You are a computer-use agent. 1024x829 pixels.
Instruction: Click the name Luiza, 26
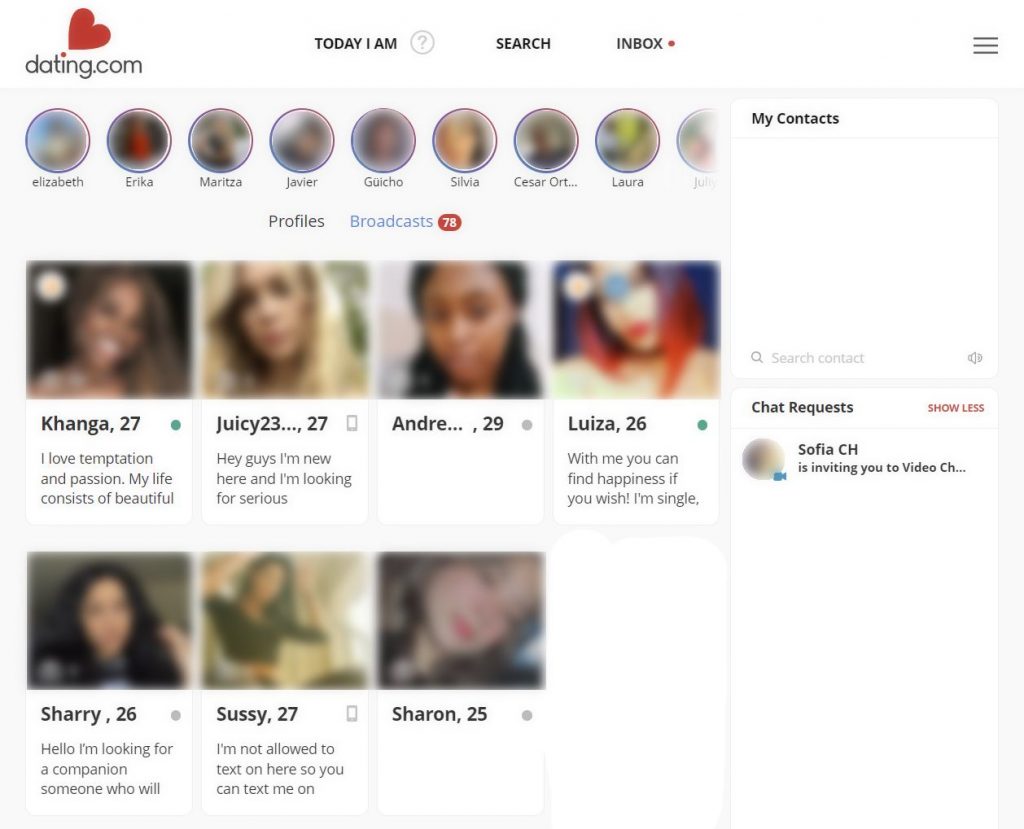(607, 424)
